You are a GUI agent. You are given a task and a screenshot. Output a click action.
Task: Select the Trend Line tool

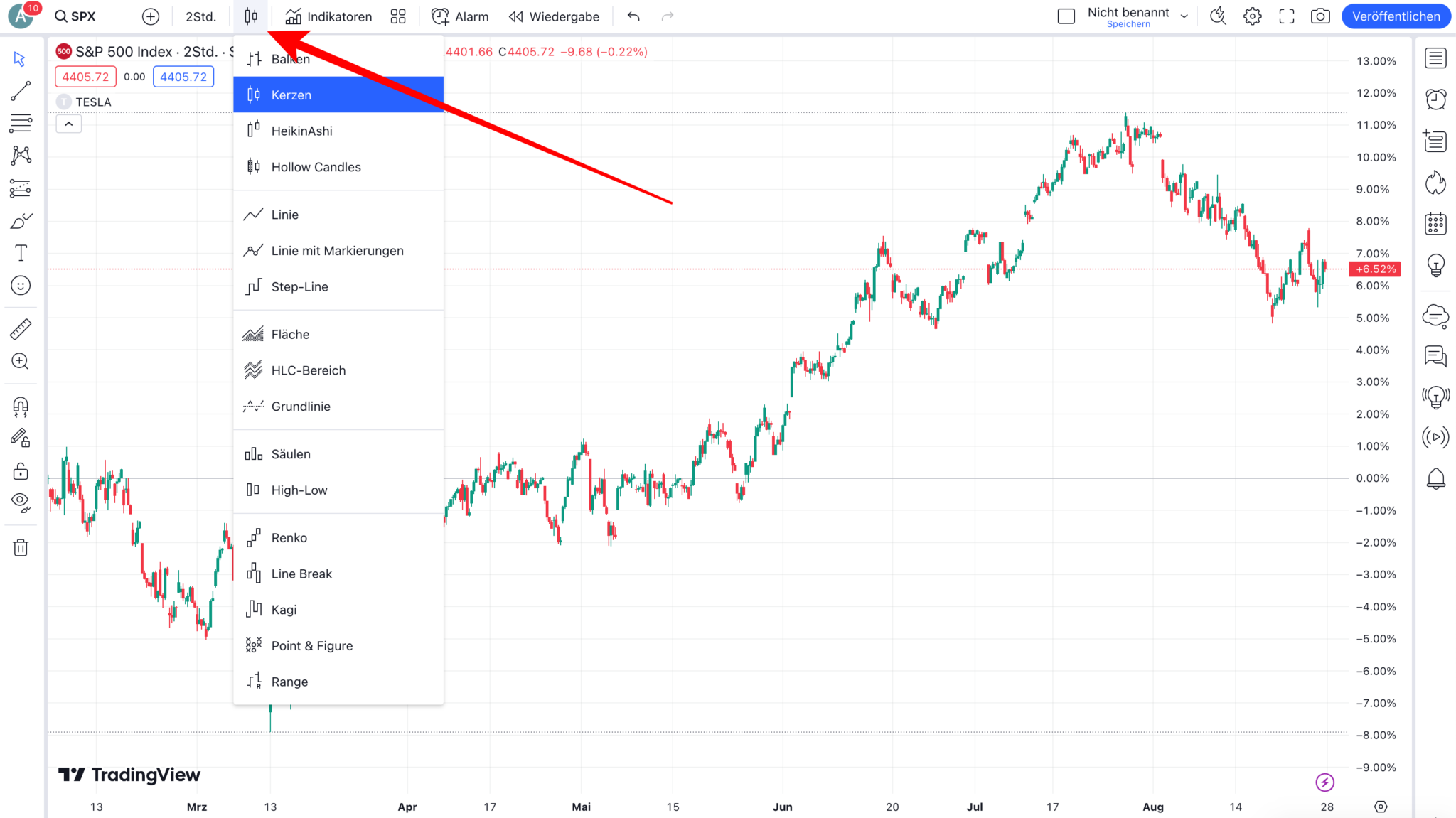(21, 91)
